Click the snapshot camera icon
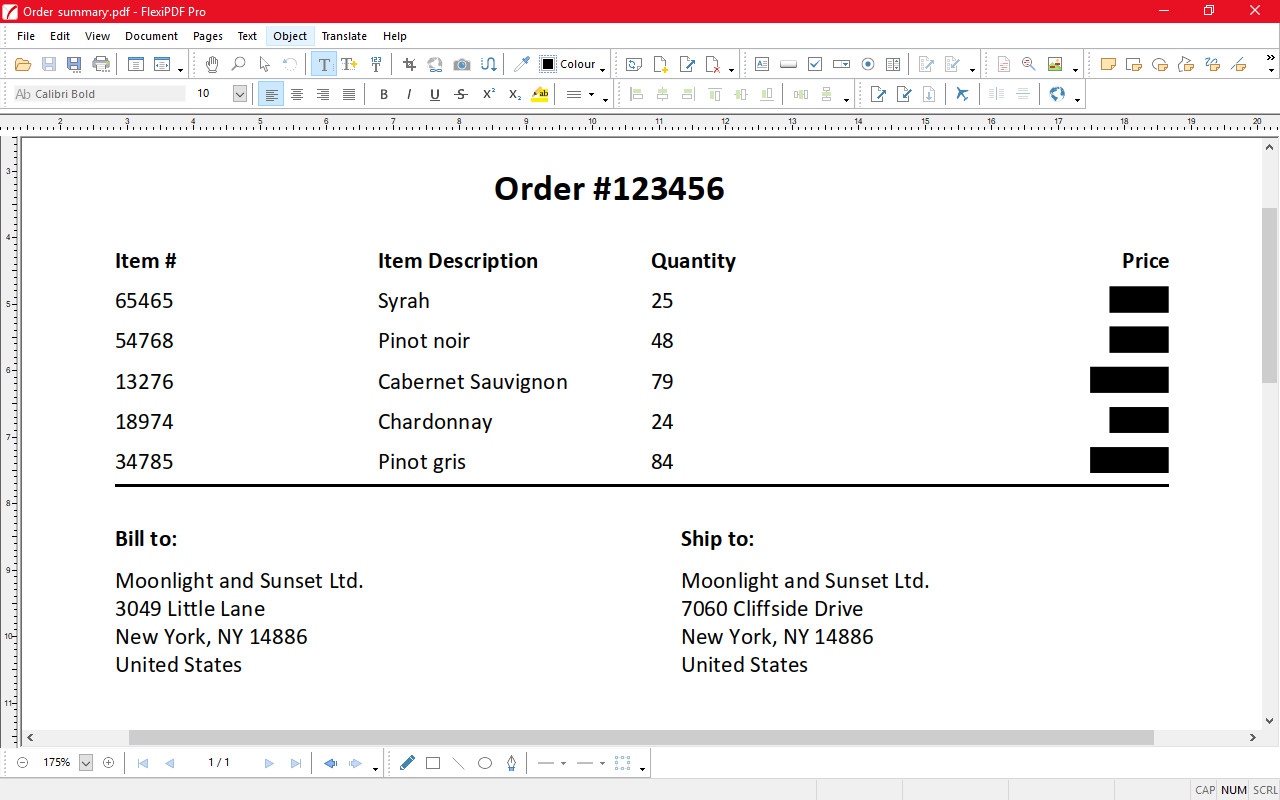Viewport: 1280px width, 800px height. pyautogui.click(x=462, y=64)
